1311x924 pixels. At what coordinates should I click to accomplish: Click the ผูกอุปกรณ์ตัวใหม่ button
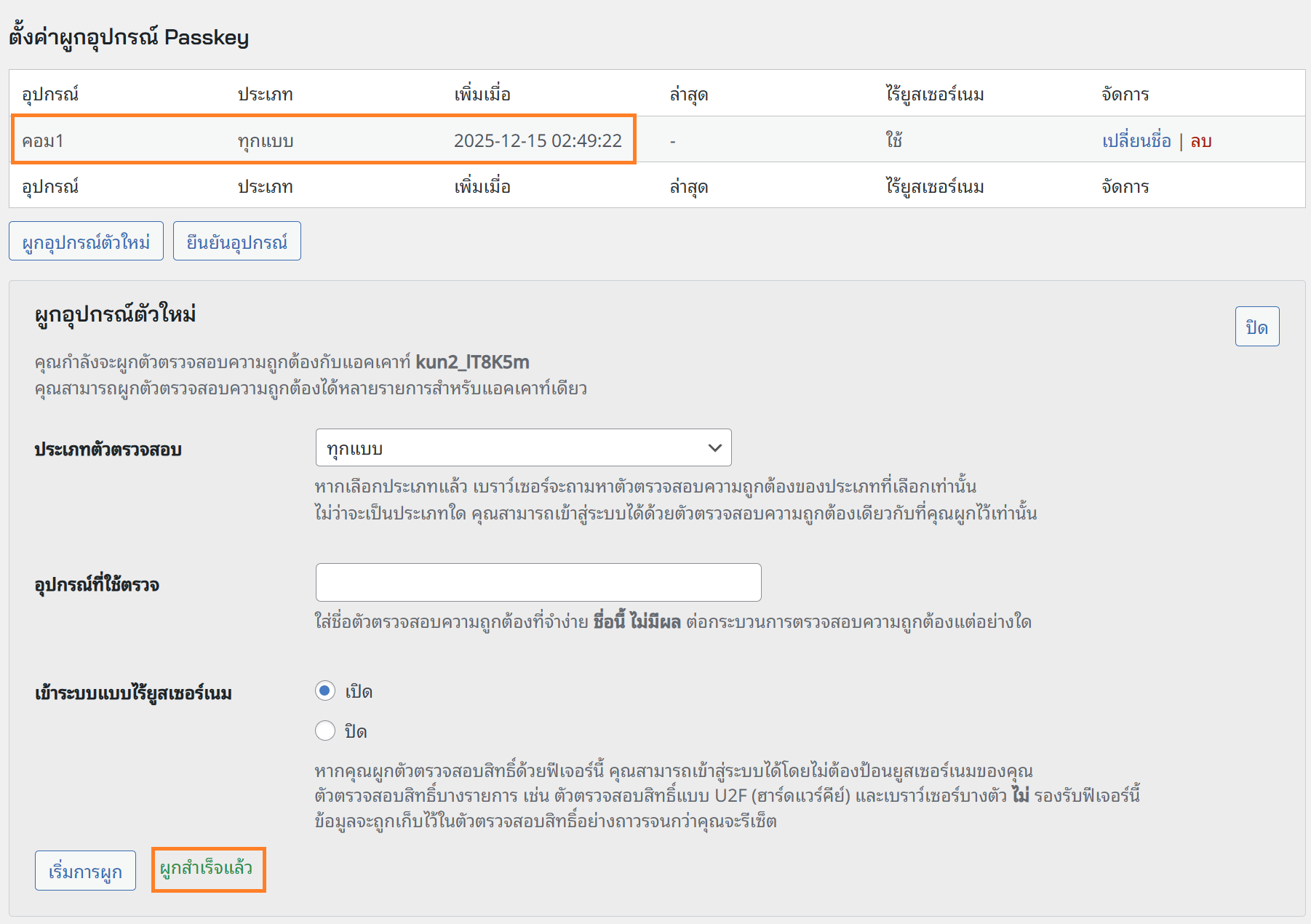pyautogui.click(x=86, y=242)
